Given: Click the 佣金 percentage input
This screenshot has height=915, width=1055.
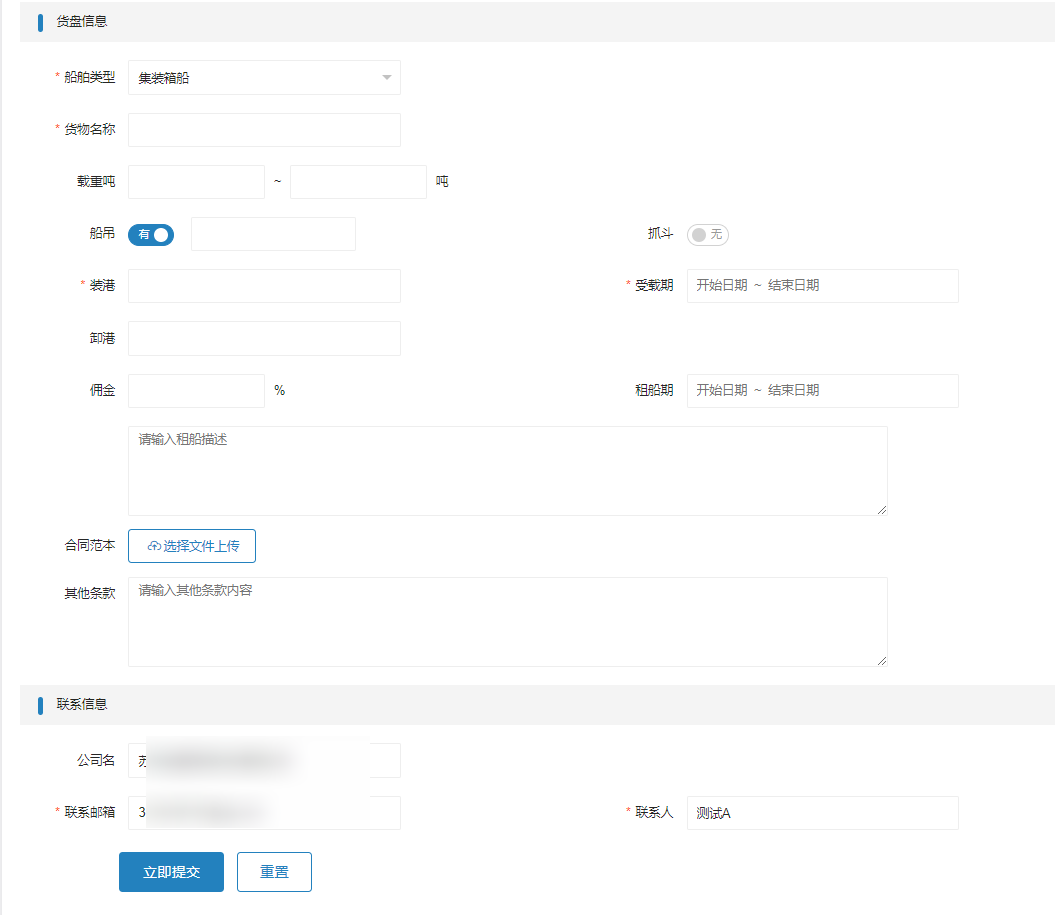Looking at the screenshot, I should point(196,391).
